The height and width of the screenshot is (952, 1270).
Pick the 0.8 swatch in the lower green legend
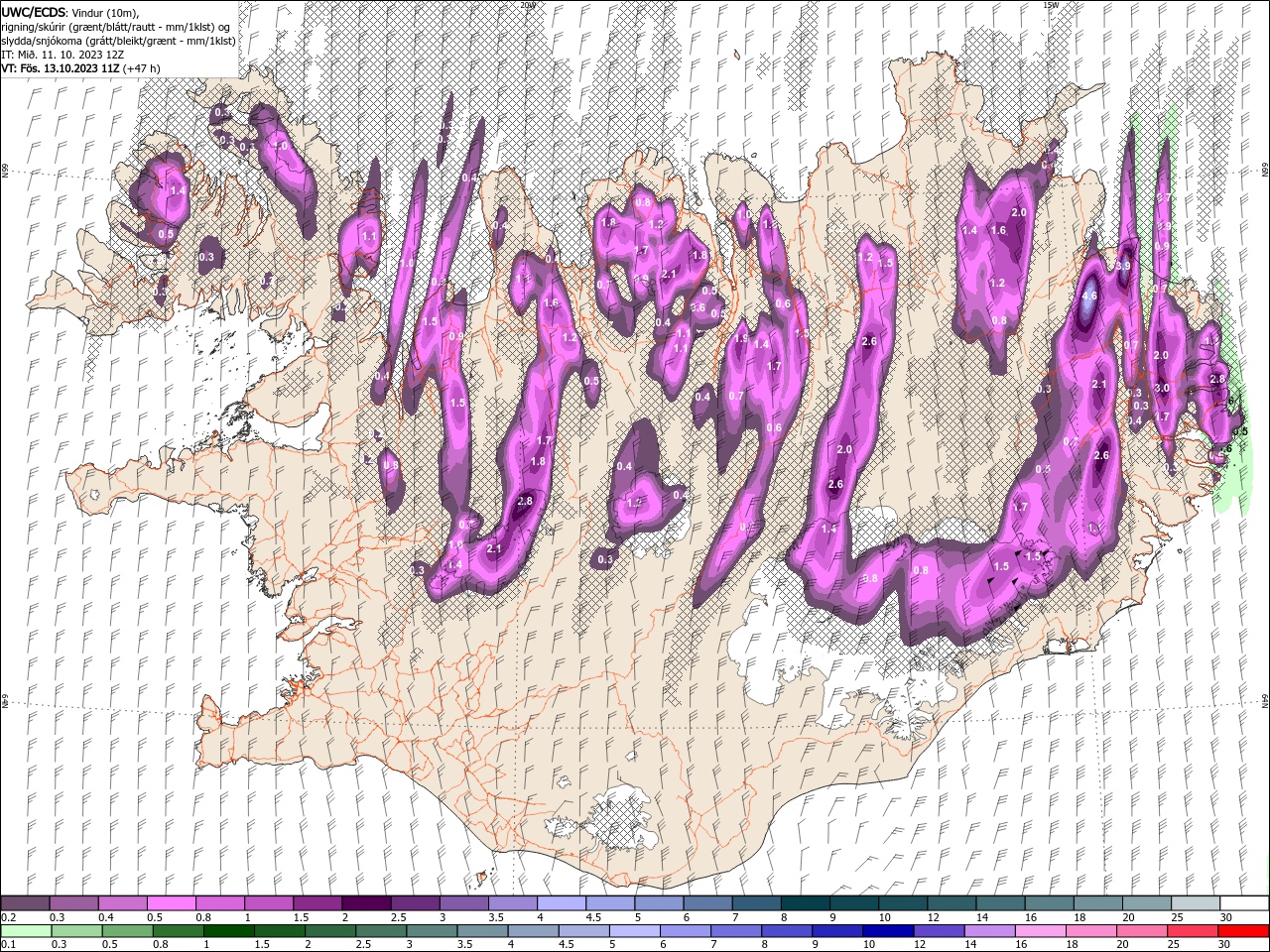[x=178, y=931]
